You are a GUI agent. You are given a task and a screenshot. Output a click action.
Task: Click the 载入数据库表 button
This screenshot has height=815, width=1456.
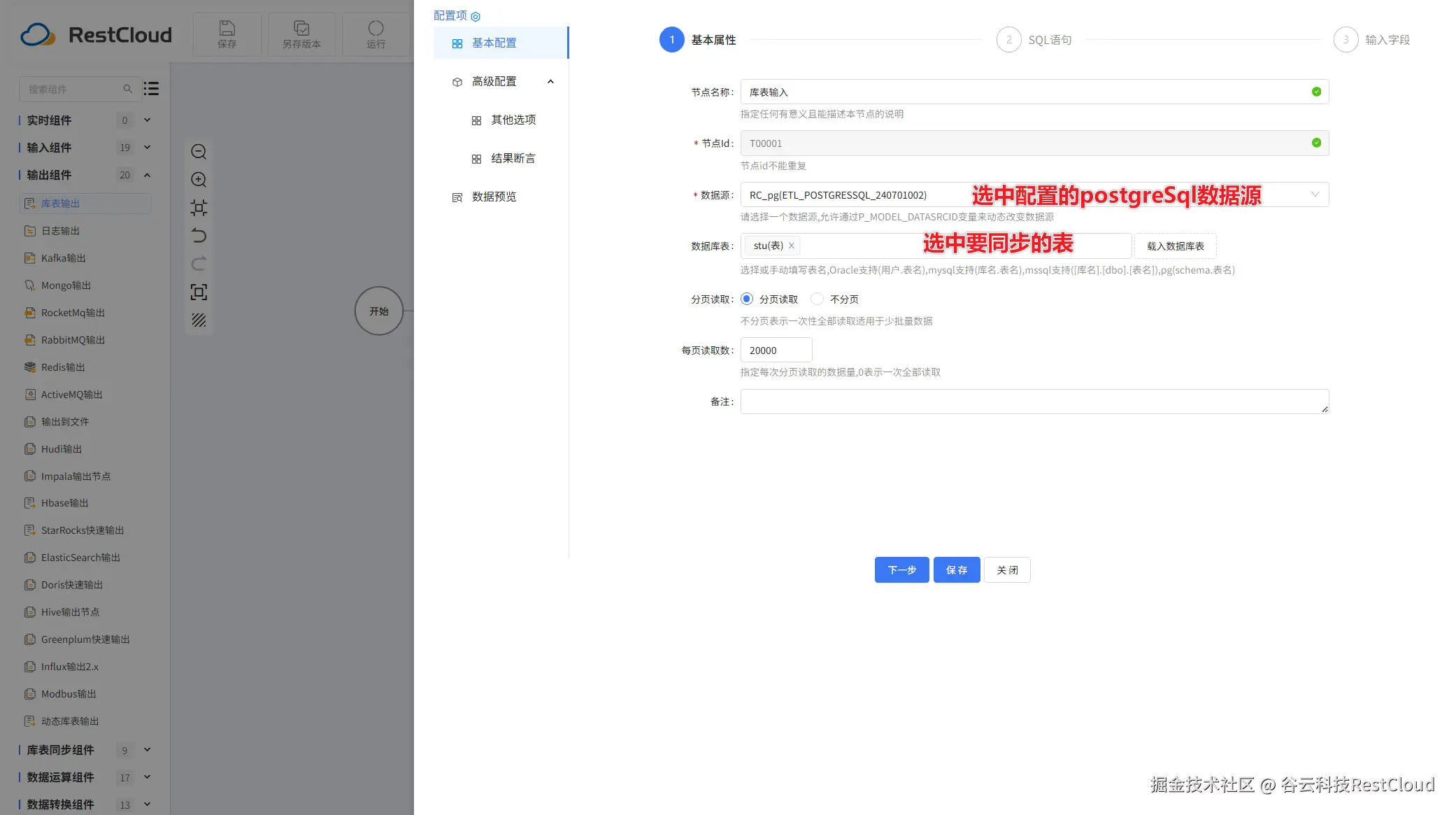[1176, 246]
